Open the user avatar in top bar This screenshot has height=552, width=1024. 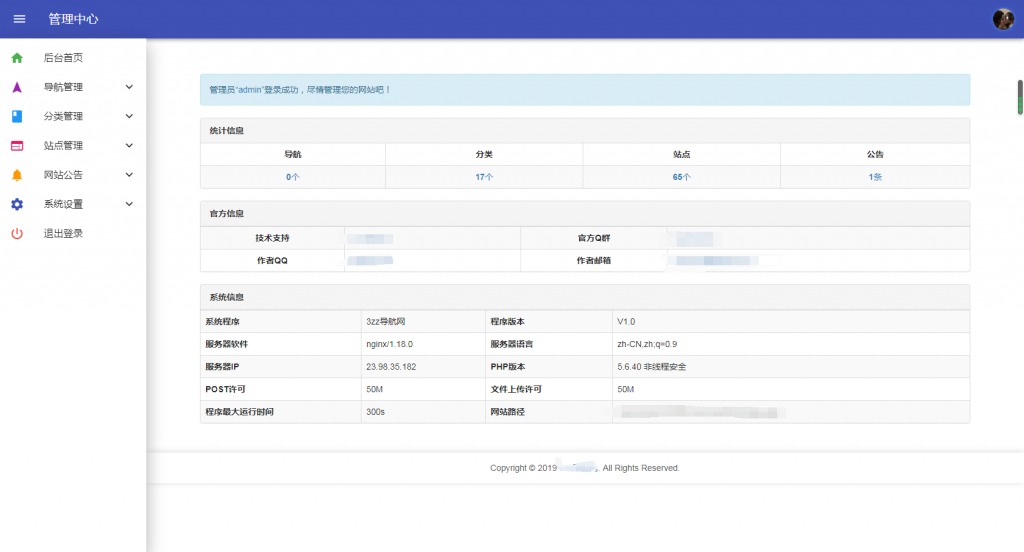[1003, 19]
